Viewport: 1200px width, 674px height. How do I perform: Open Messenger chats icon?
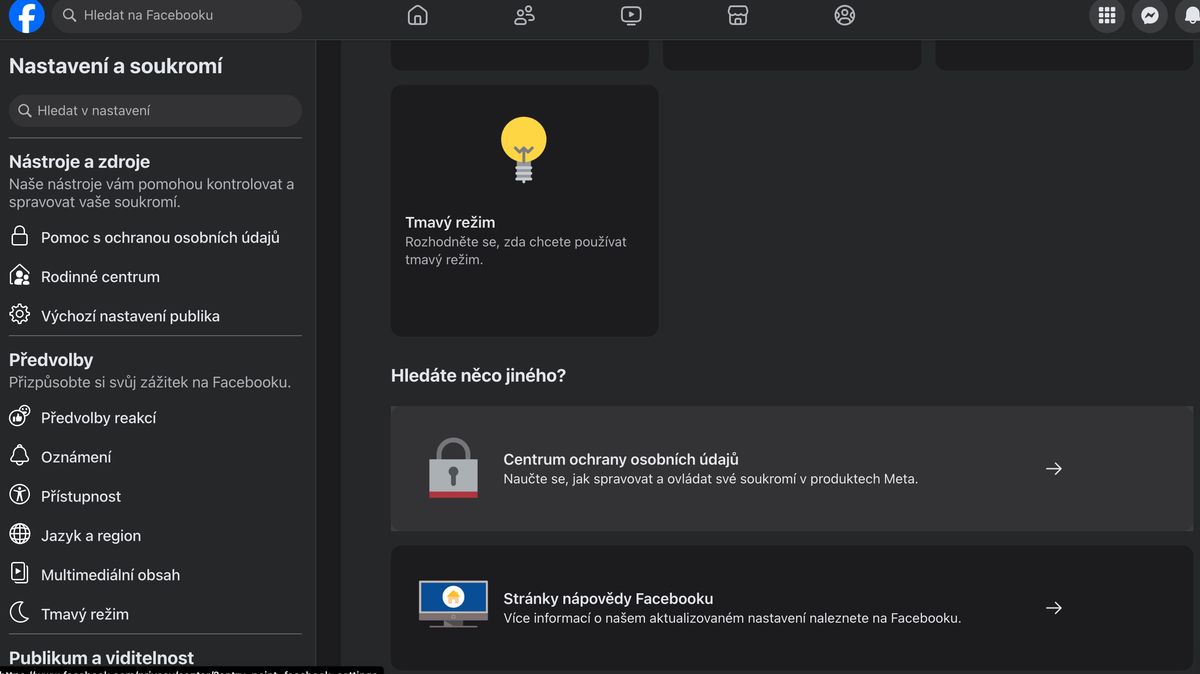tap(1150, 16)
